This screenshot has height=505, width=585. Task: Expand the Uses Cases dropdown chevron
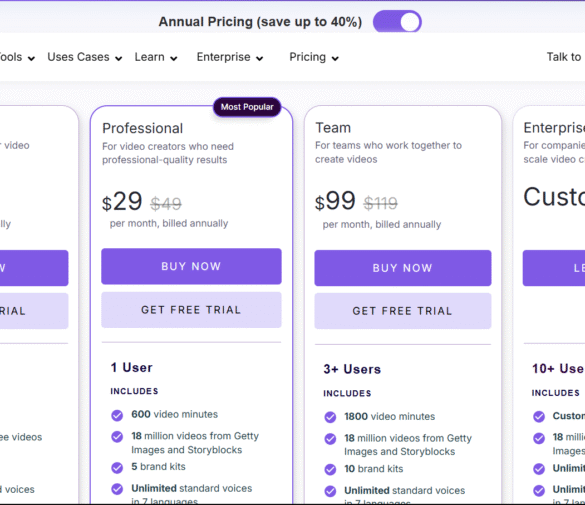119,58
